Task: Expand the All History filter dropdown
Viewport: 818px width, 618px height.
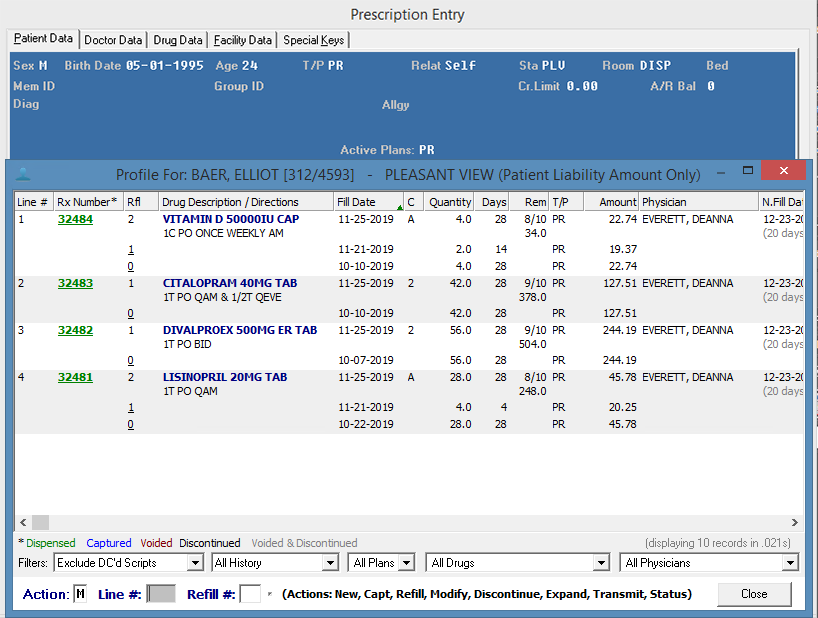Action: coord(330,563)
